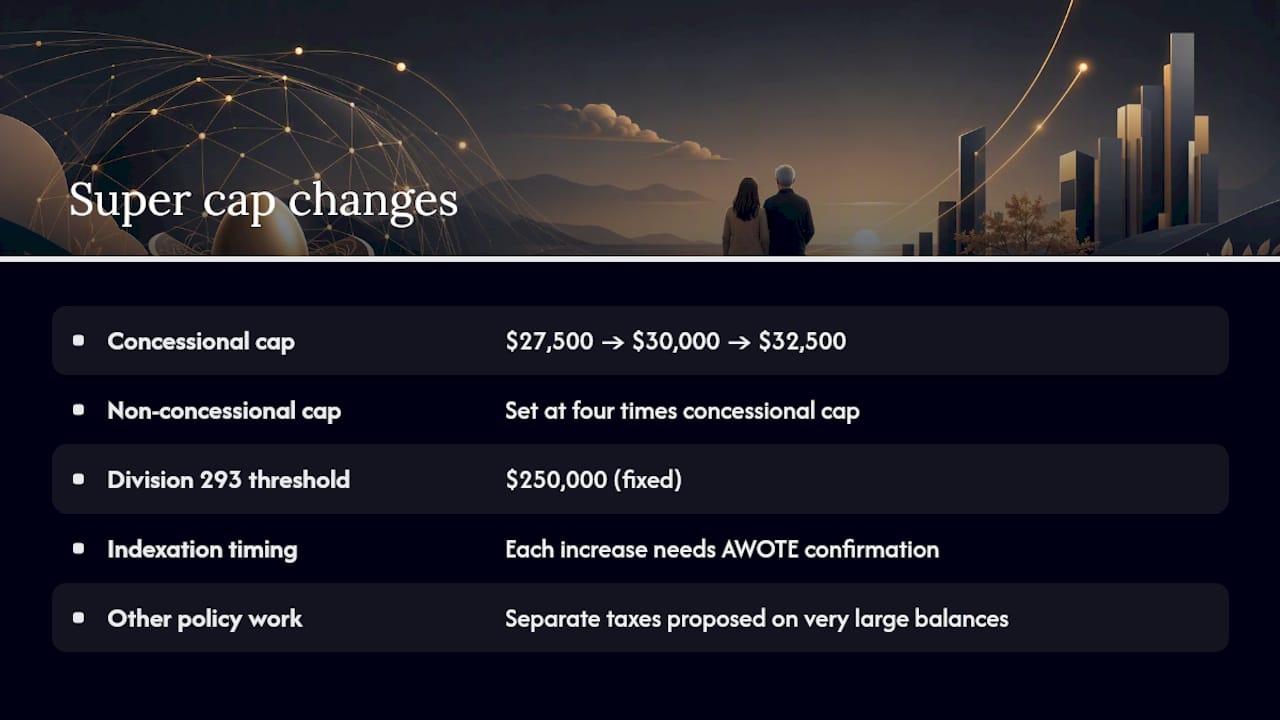Select the $250,000 (fixed) value
This screenshot has height=720, width=1280.
[x=593, y=479]
